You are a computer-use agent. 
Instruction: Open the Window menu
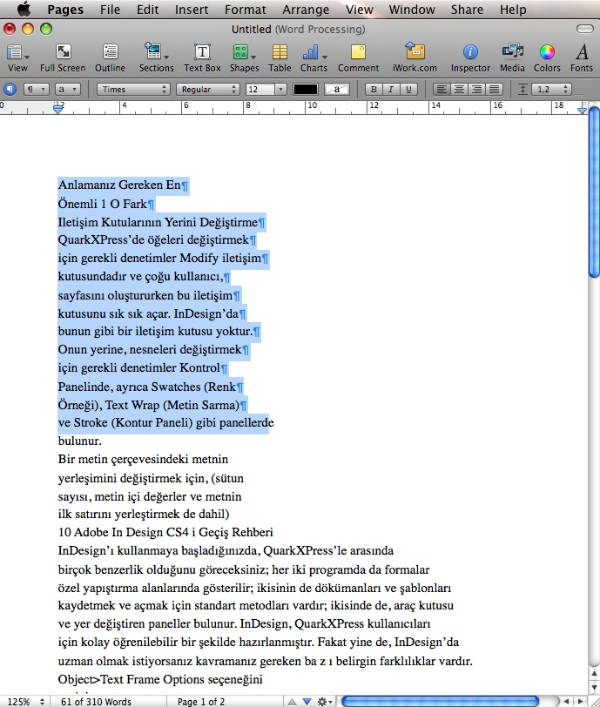(412, 9)
